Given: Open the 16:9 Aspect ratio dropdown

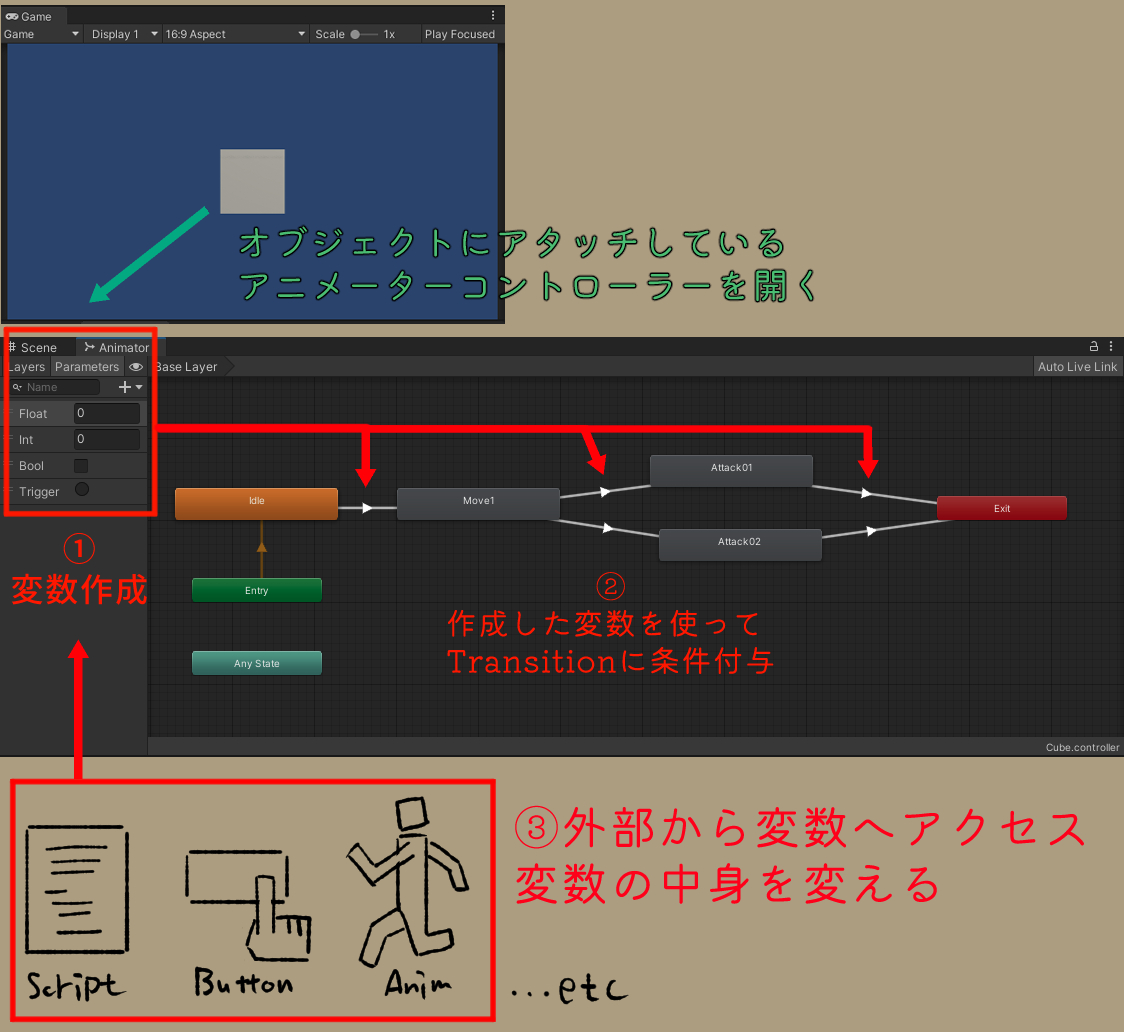Looking at the screenshot, I should point(235,33).
